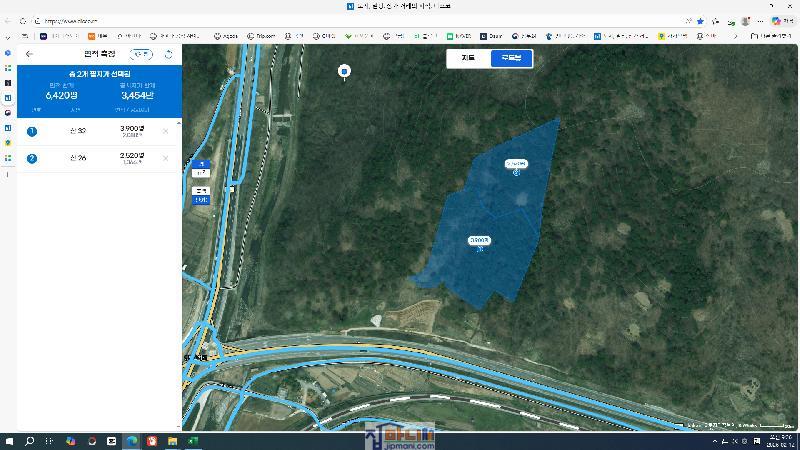Select parcel number 2 in the list
Viewport: 800px width, 450px height.
coord(32,158)
